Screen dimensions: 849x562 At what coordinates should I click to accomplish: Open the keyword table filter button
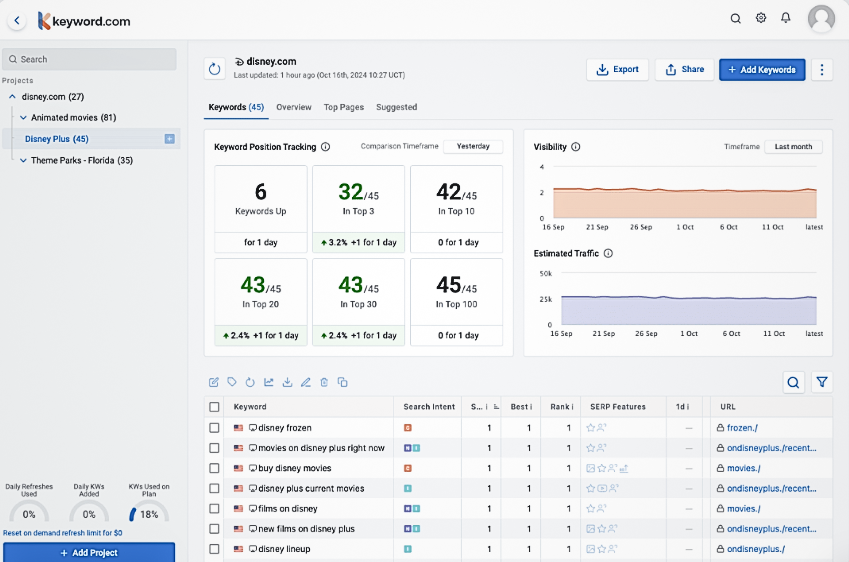822,382
